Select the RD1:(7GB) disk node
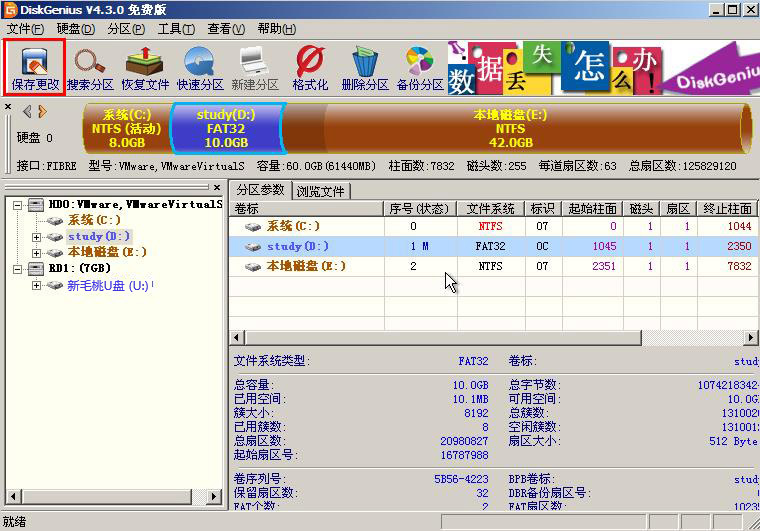This screenshot has width=760, height=531. click(79, 268)
